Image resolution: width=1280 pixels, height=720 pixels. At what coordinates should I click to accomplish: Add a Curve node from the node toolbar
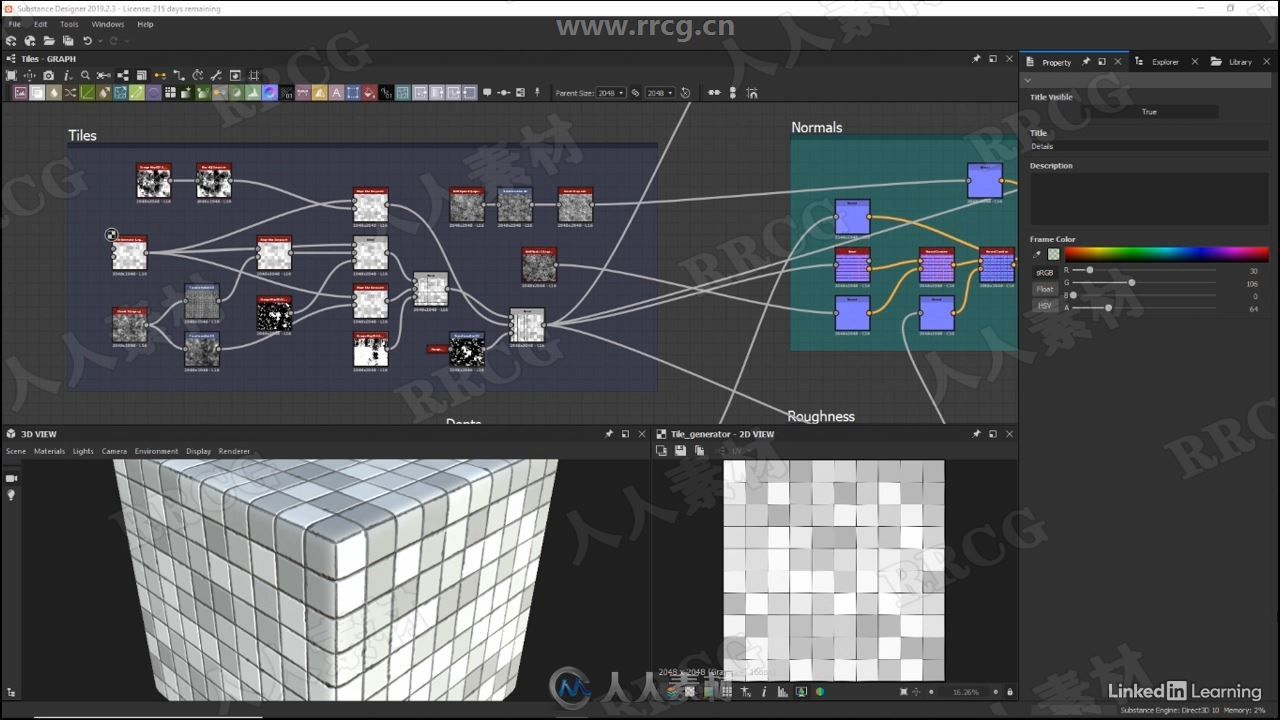click(87, 93)
